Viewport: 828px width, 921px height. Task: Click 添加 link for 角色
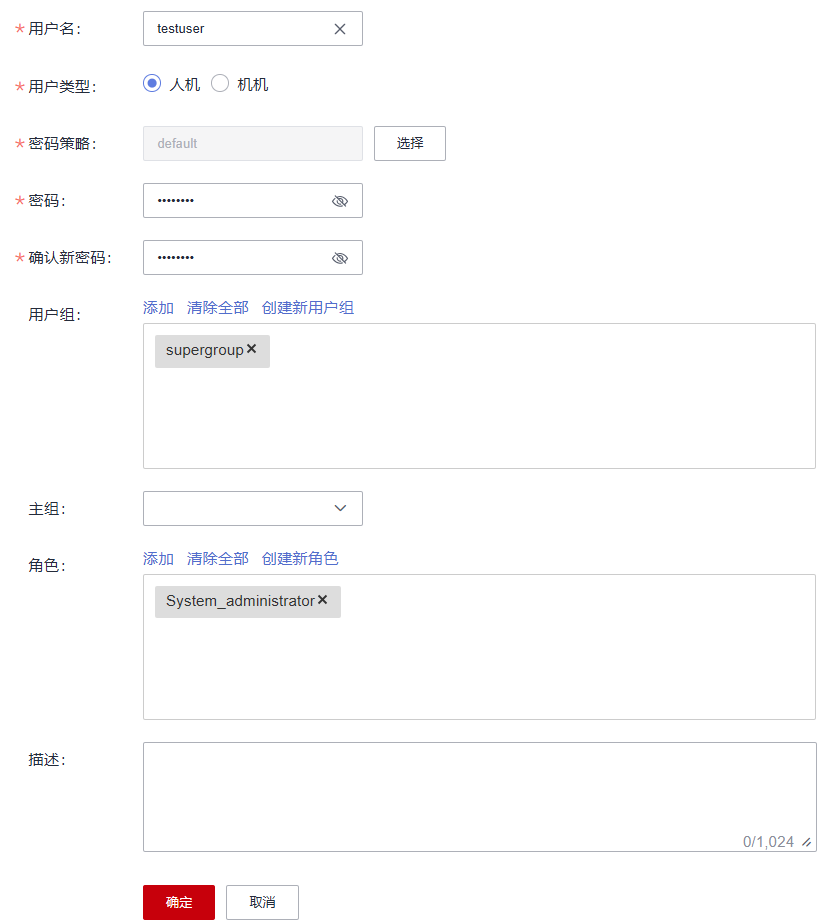159,559
